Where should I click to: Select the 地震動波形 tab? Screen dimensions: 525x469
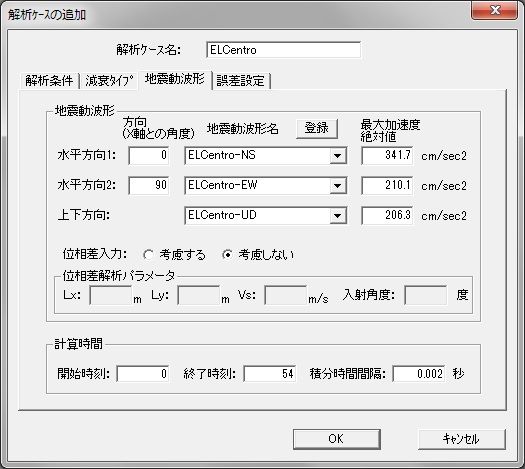[175, 80]
